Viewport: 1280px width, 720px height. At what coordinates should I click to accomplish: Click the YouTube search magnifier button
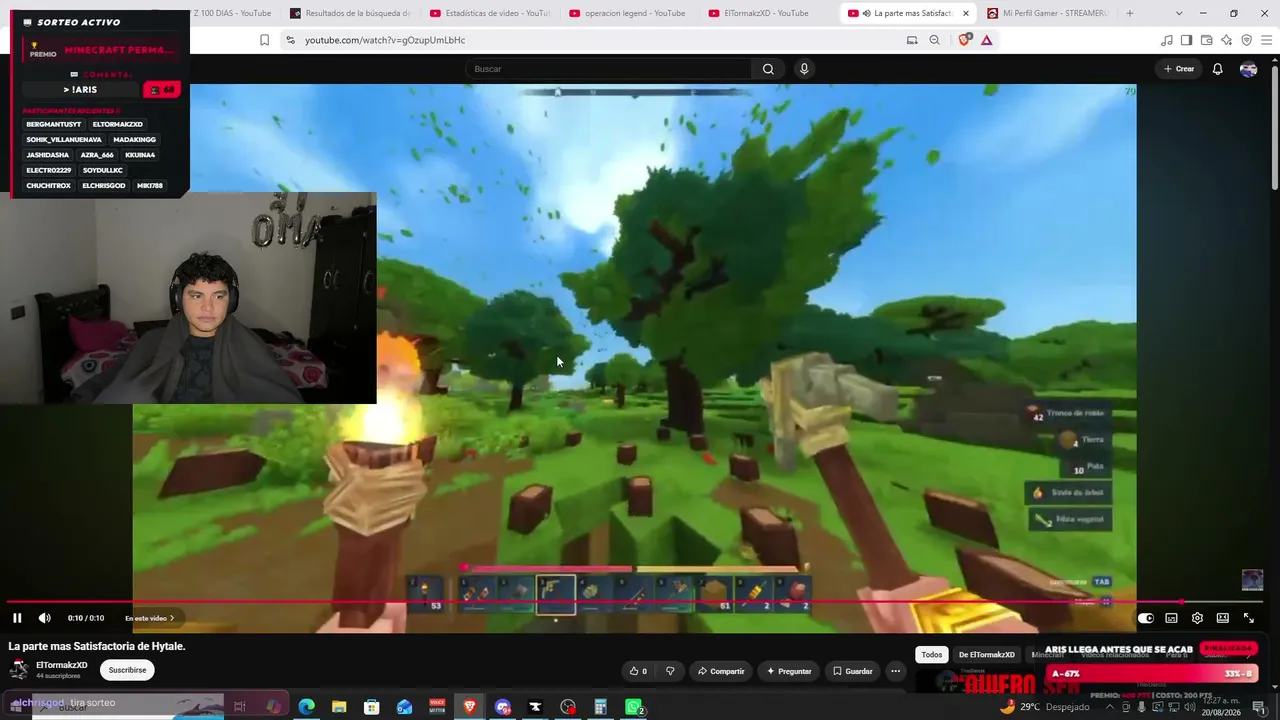coord(768,69)
